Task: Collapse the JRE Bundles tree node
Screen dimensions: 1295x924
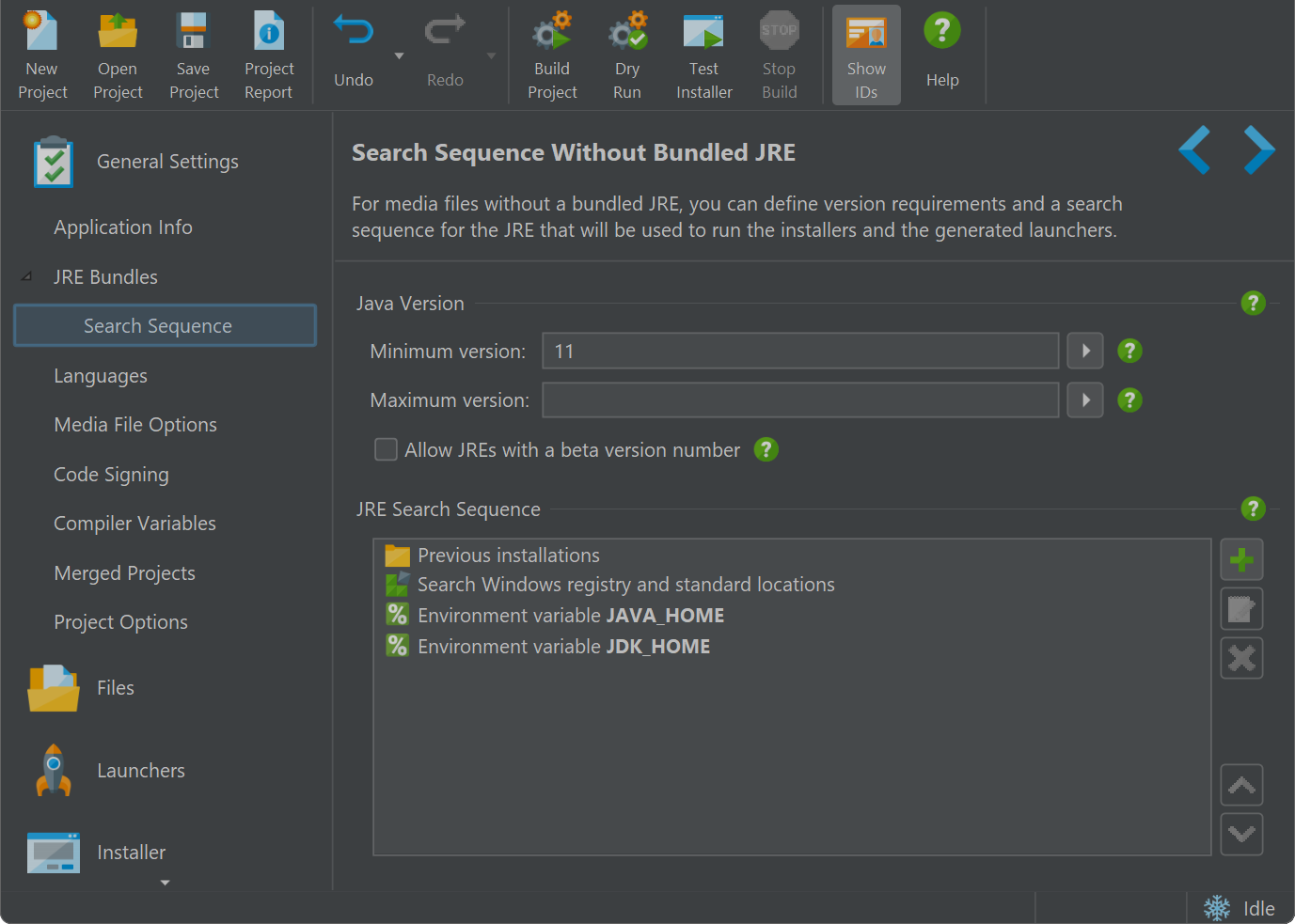Action: (x=27, y=277)
